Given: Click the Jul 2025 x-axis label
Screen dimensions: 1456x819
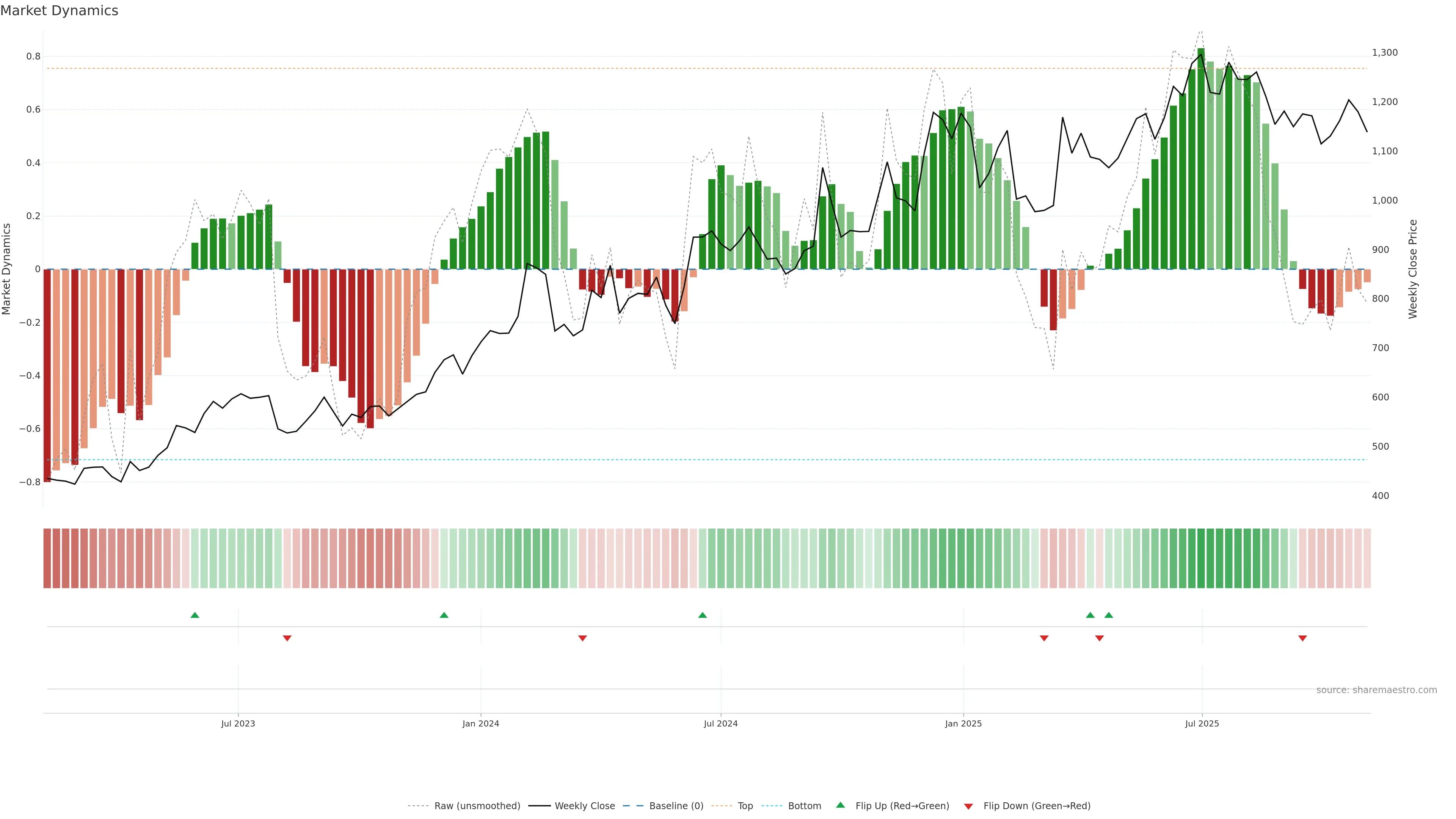Looking at the screenshot, I should pyautogui.click(x=1202, y=723).
